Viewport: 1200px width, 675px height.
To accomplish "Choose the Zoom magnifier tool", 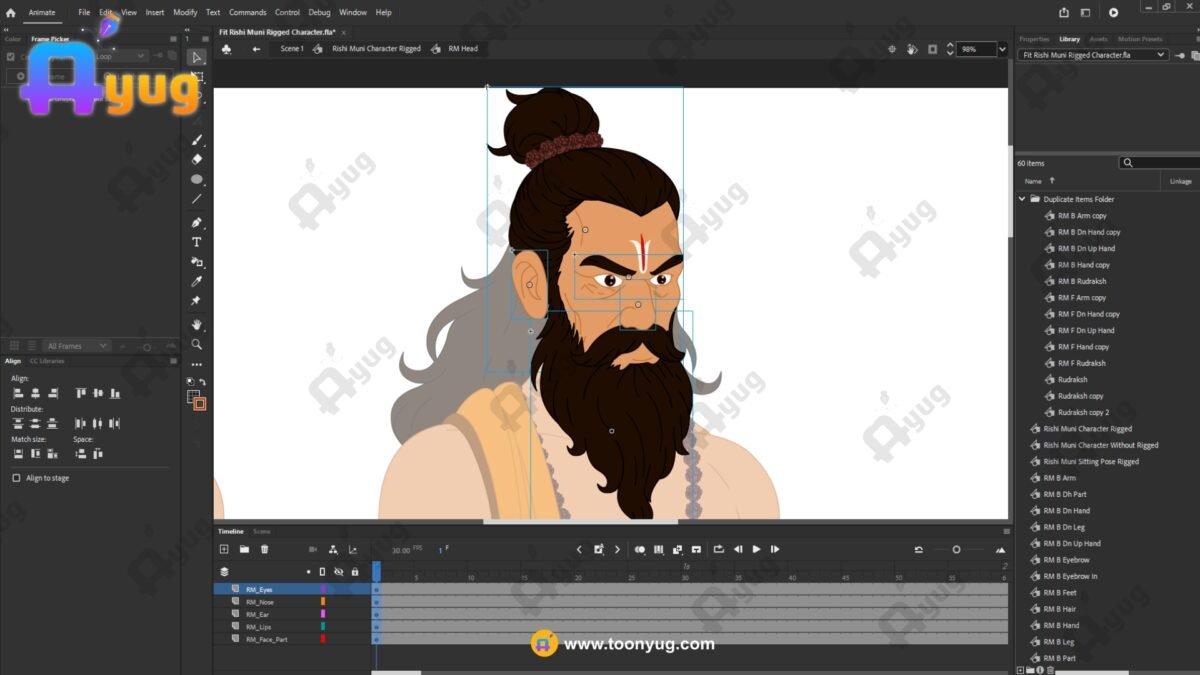I will pos(197,344).
